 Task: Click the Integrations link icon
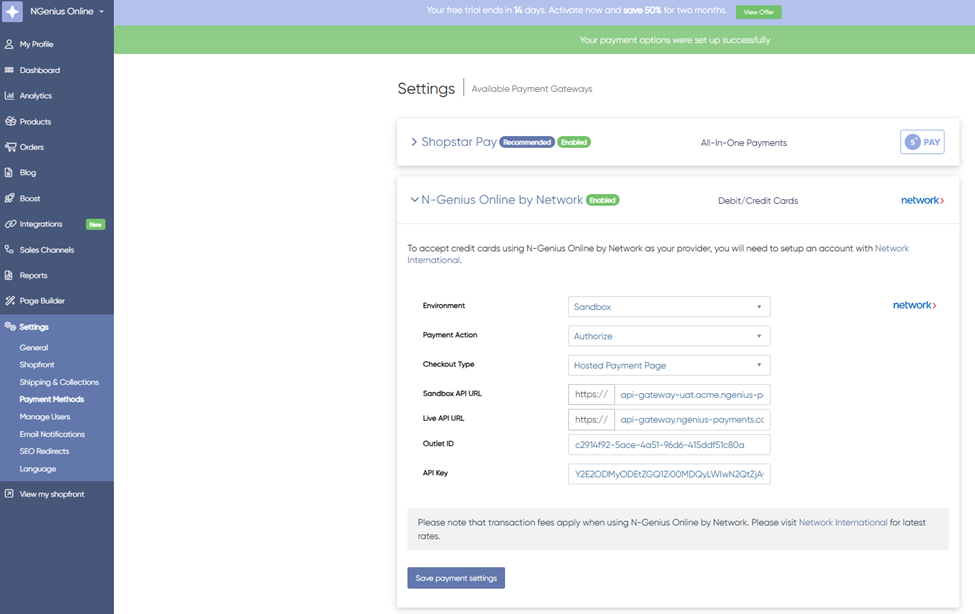tap(10, 224)
